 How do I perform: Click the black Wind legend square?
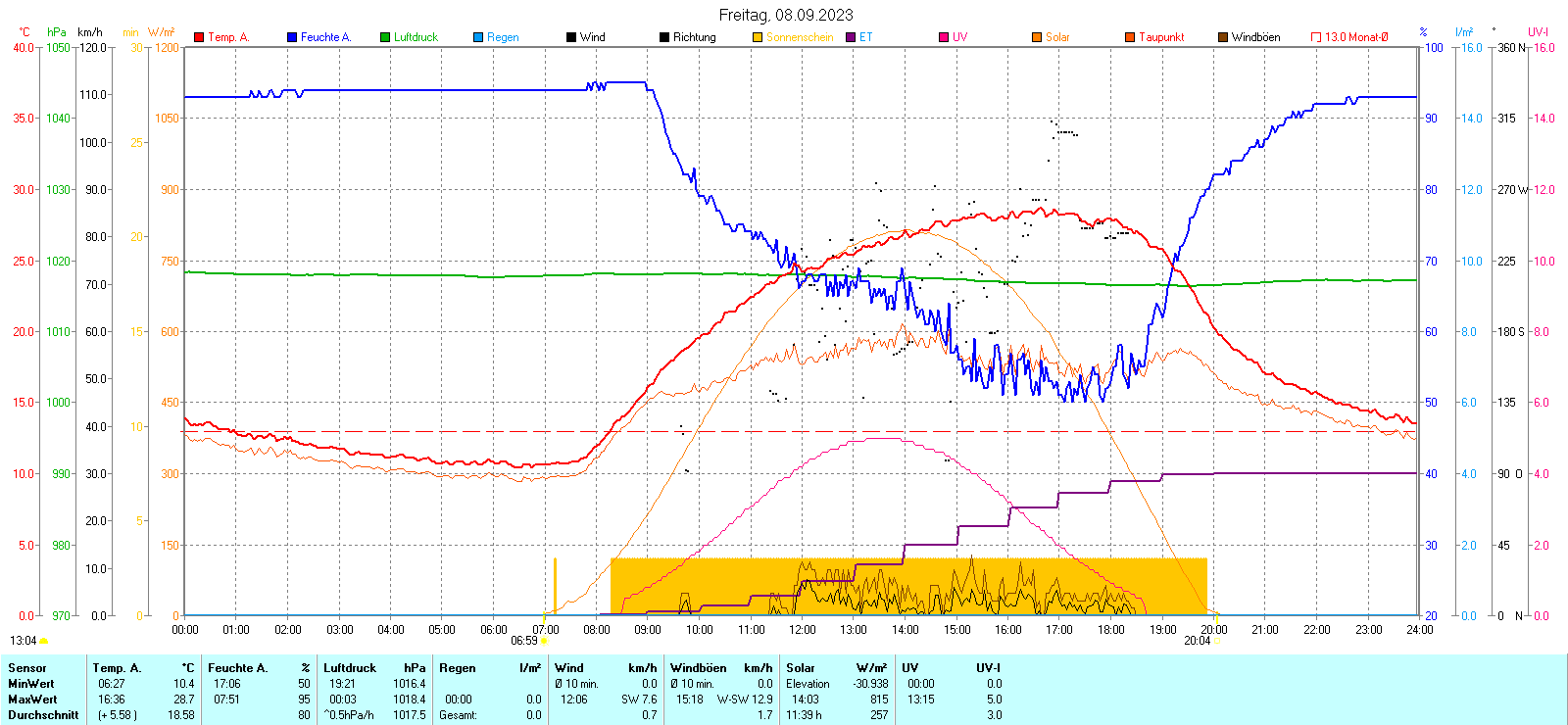point(571,37)
